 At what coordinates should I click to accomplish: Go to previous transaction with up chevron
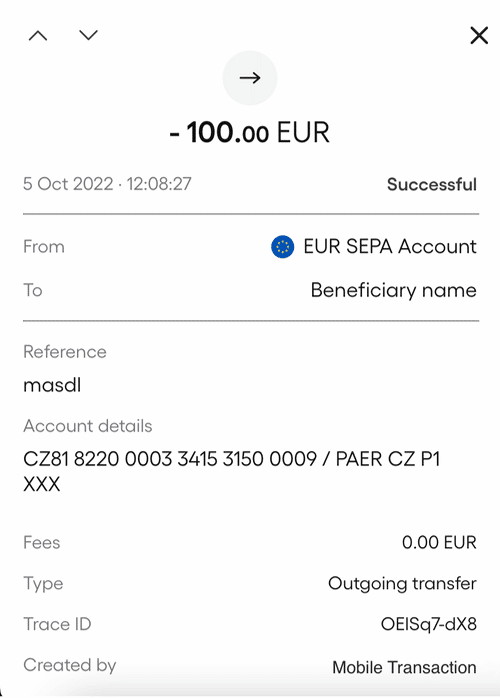(x=38, y=35)
